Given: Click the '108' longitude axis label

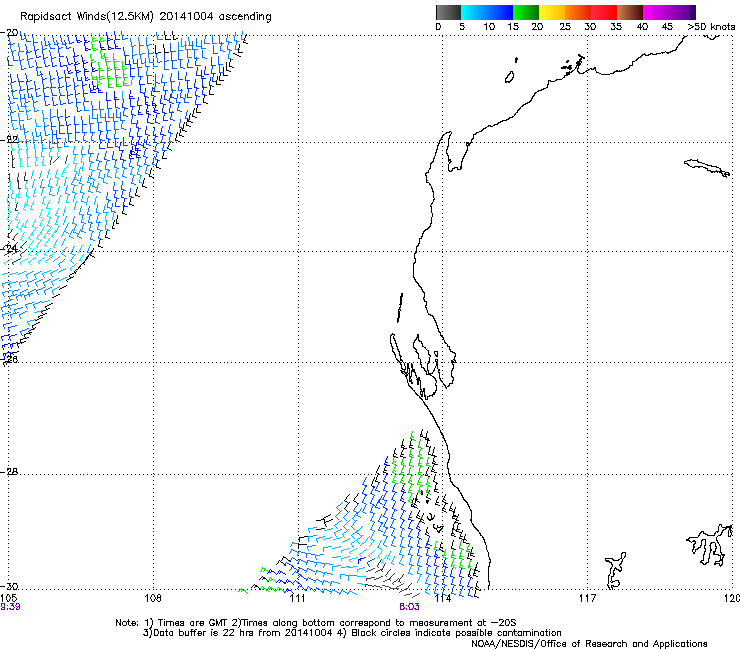Looking at the screenshot, I should coord(153,598).
